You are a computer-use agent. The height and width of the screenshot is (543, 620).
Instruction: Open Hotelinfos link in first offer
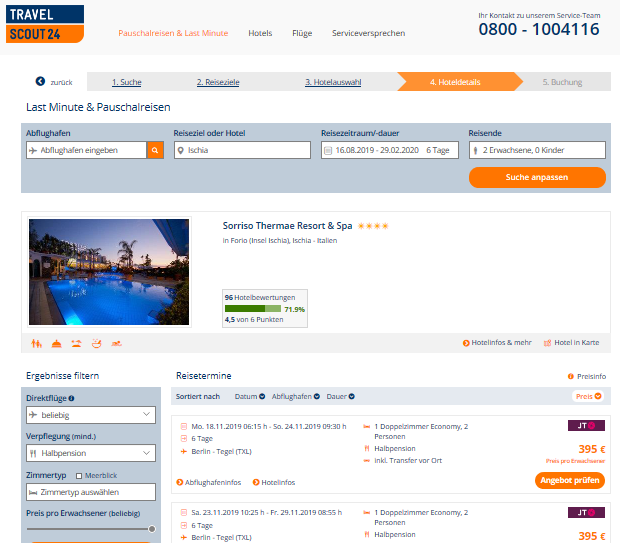274,482
